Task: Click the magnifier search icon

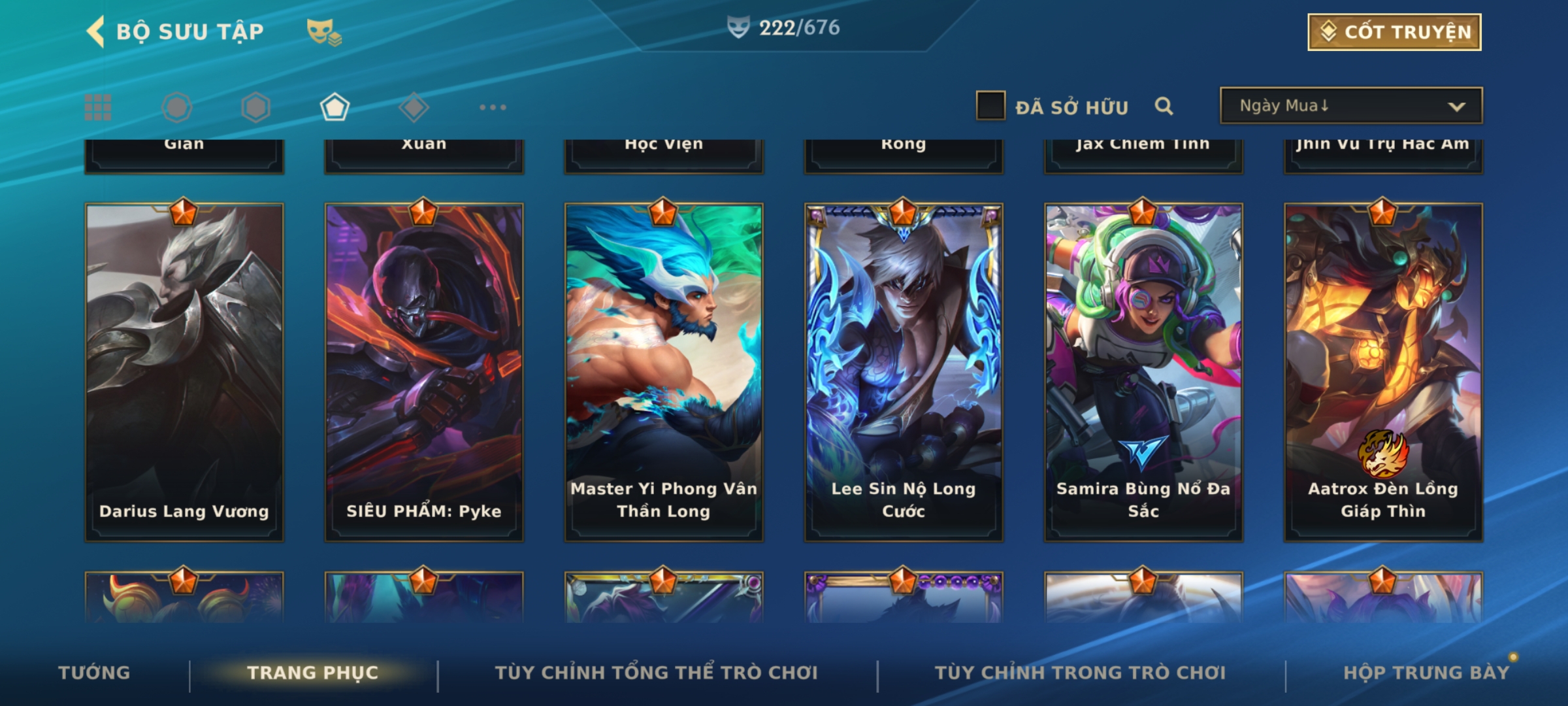Action: tap(1164, 106)
